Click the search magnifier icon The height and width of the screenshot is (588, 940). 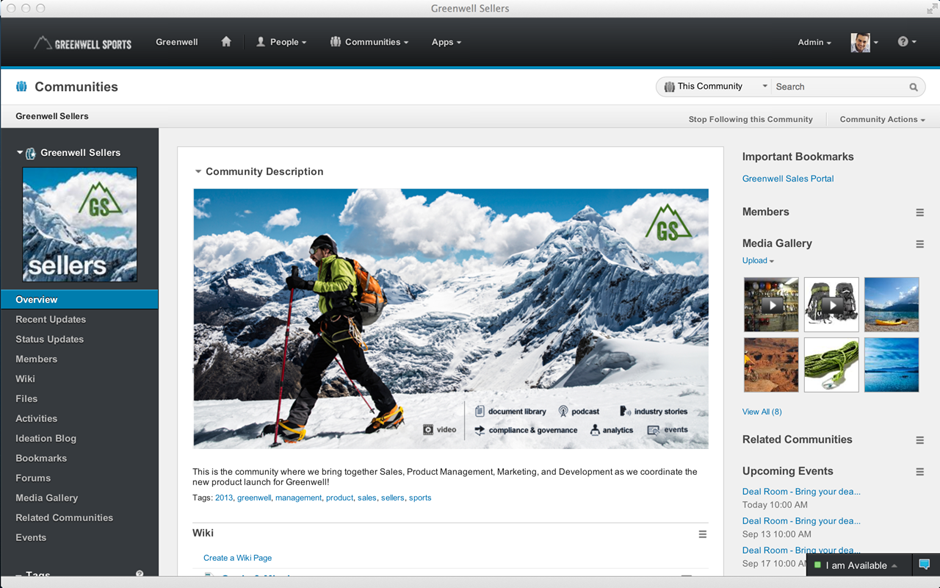click(x=914, y=87)
